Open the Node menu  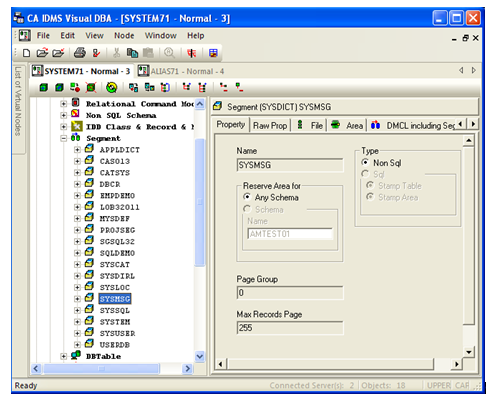tap(124, 36)
